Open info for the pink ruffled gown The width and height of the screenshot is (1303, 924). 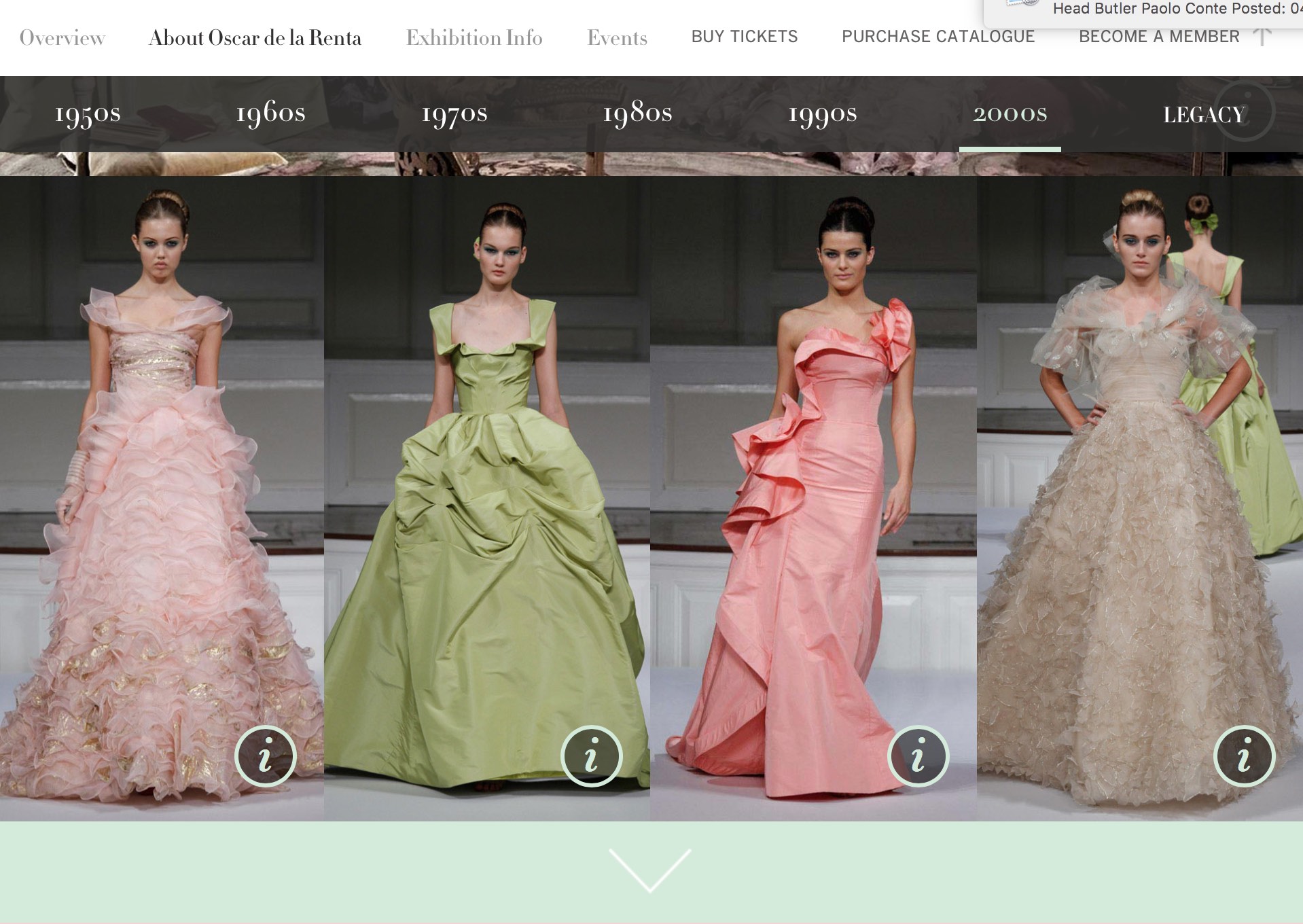[x=265, y=756]
